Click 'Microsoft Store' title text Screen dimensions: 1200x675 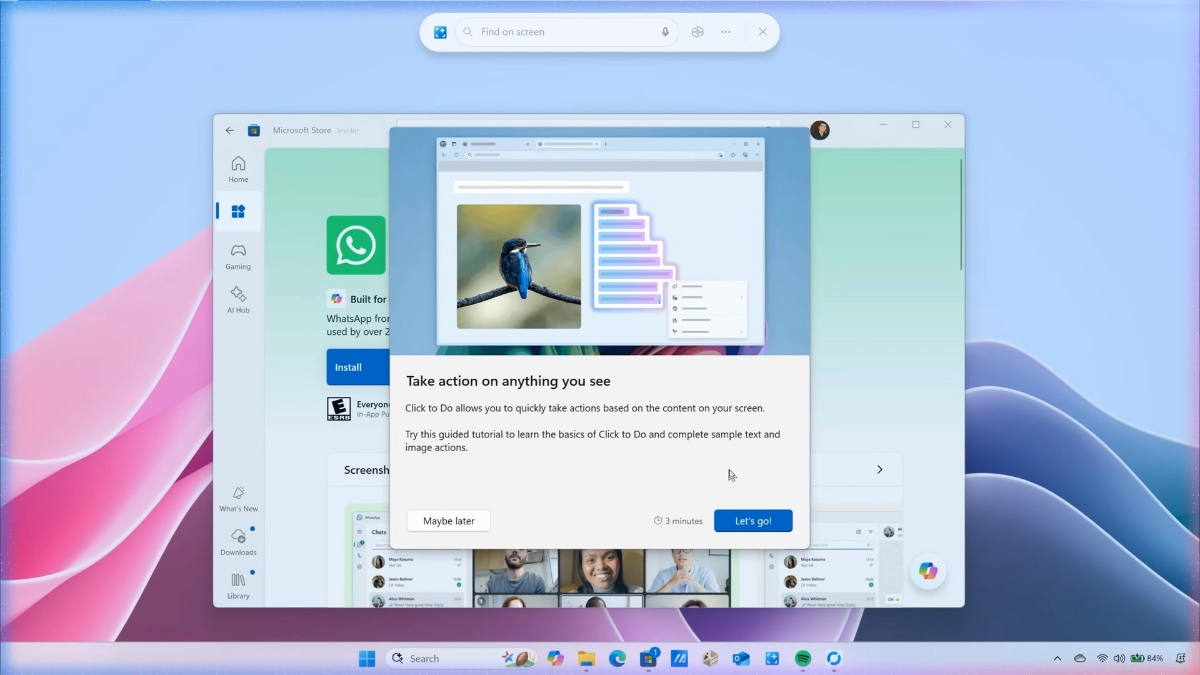tap(302, 130)
